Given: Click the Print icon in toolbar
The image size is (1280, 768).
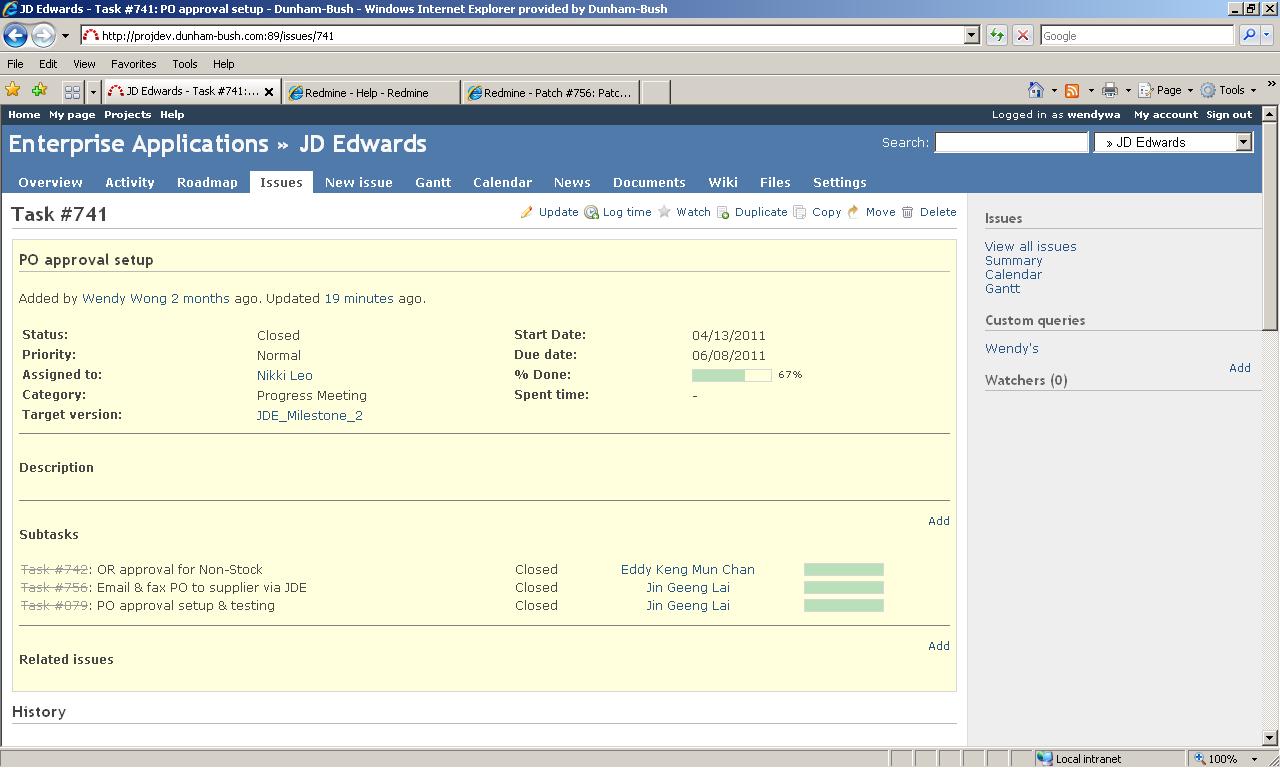Looking at the screenshot, I should point(1109,90).
